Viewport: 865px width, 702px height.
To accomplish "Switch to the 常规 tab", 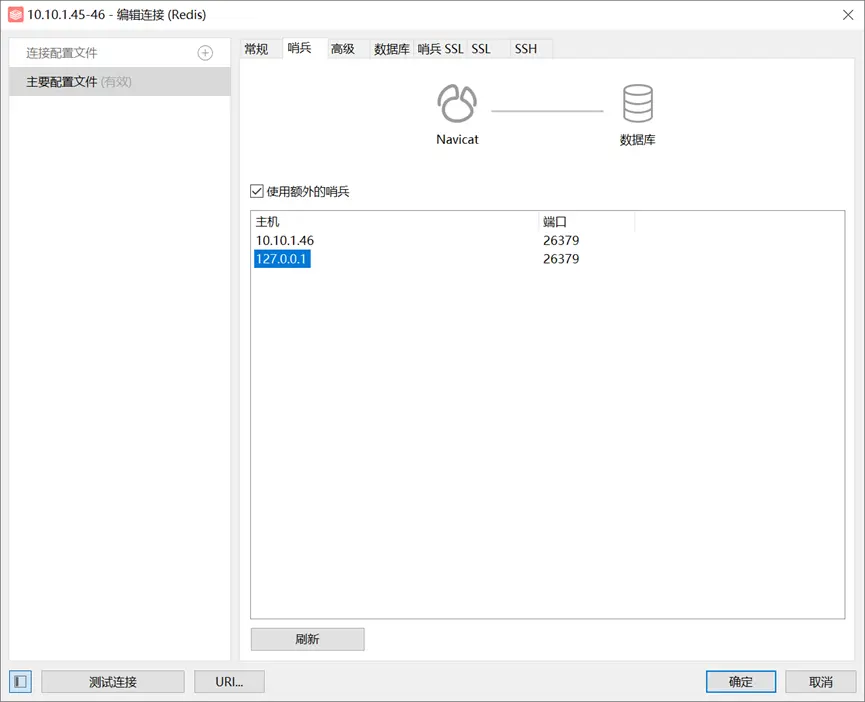I will pos(259,47).
